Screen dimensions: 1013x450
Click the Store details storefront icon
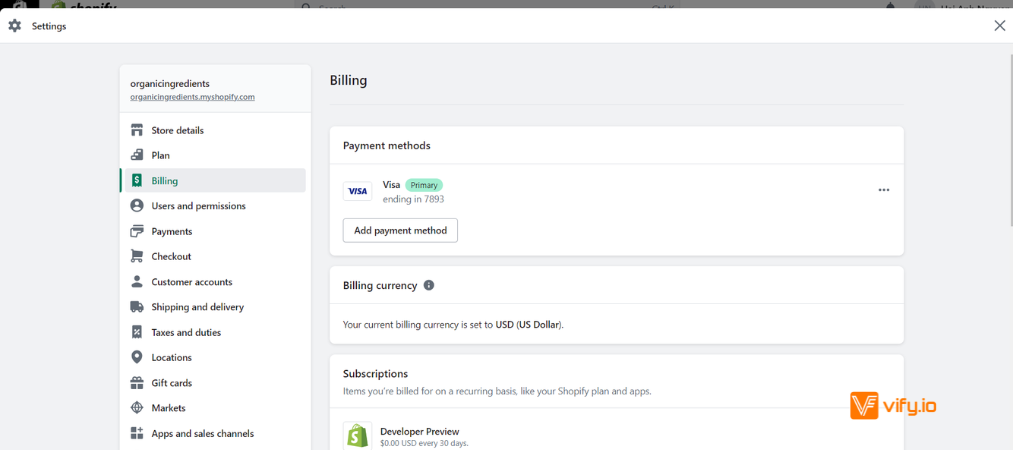(x=137, y=130)
